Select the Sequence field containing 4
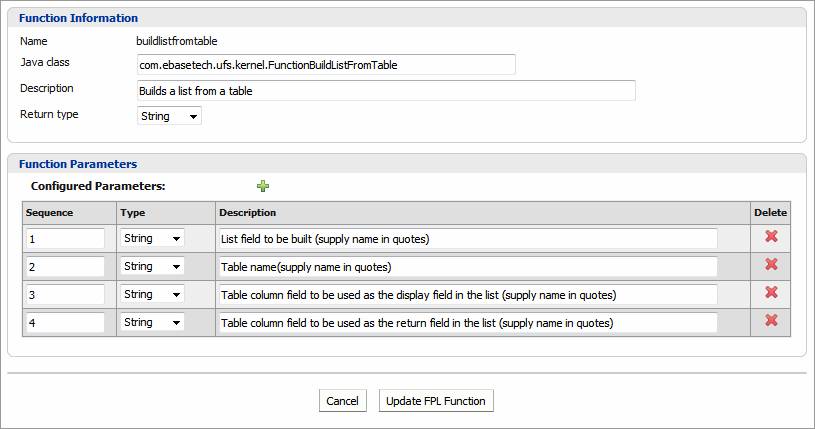815x429 pixels. pyautogui.click(x=65, y=323)
